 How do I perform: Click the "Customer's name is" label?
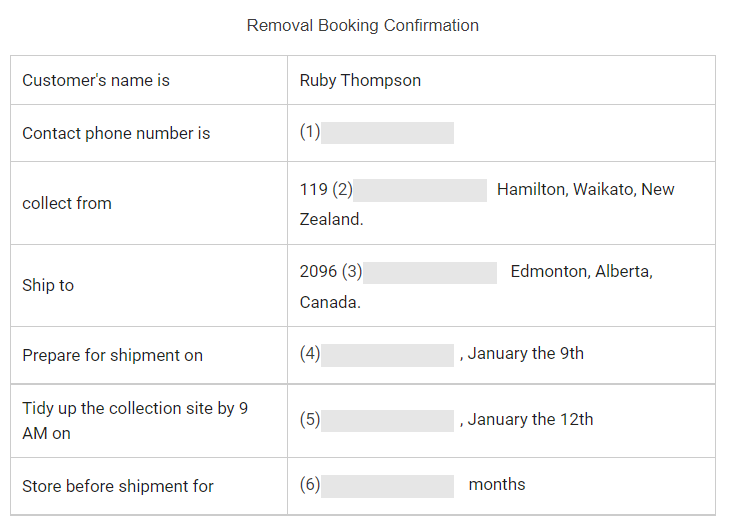point(96,81)
